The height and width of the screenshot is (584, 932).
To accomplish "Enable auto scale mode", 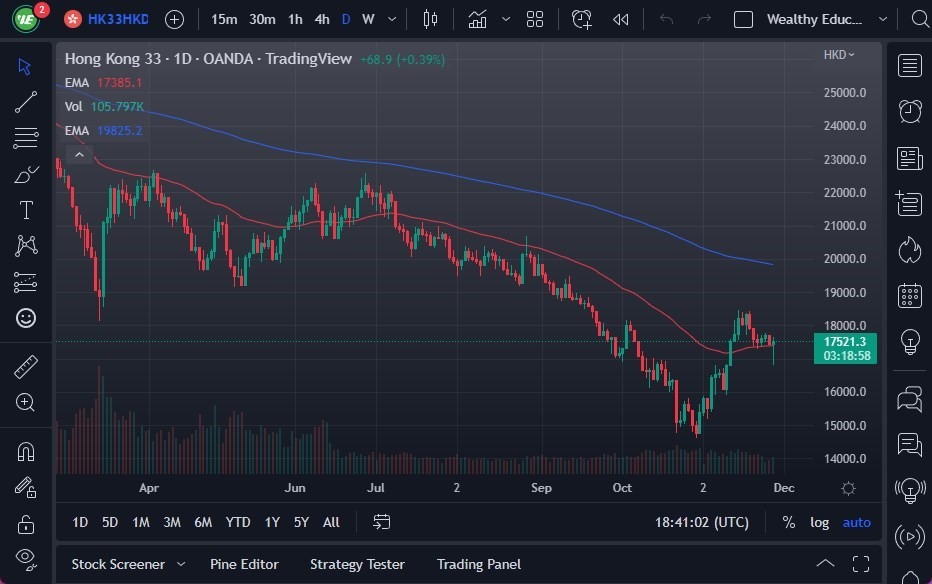I will pos(856,522).
